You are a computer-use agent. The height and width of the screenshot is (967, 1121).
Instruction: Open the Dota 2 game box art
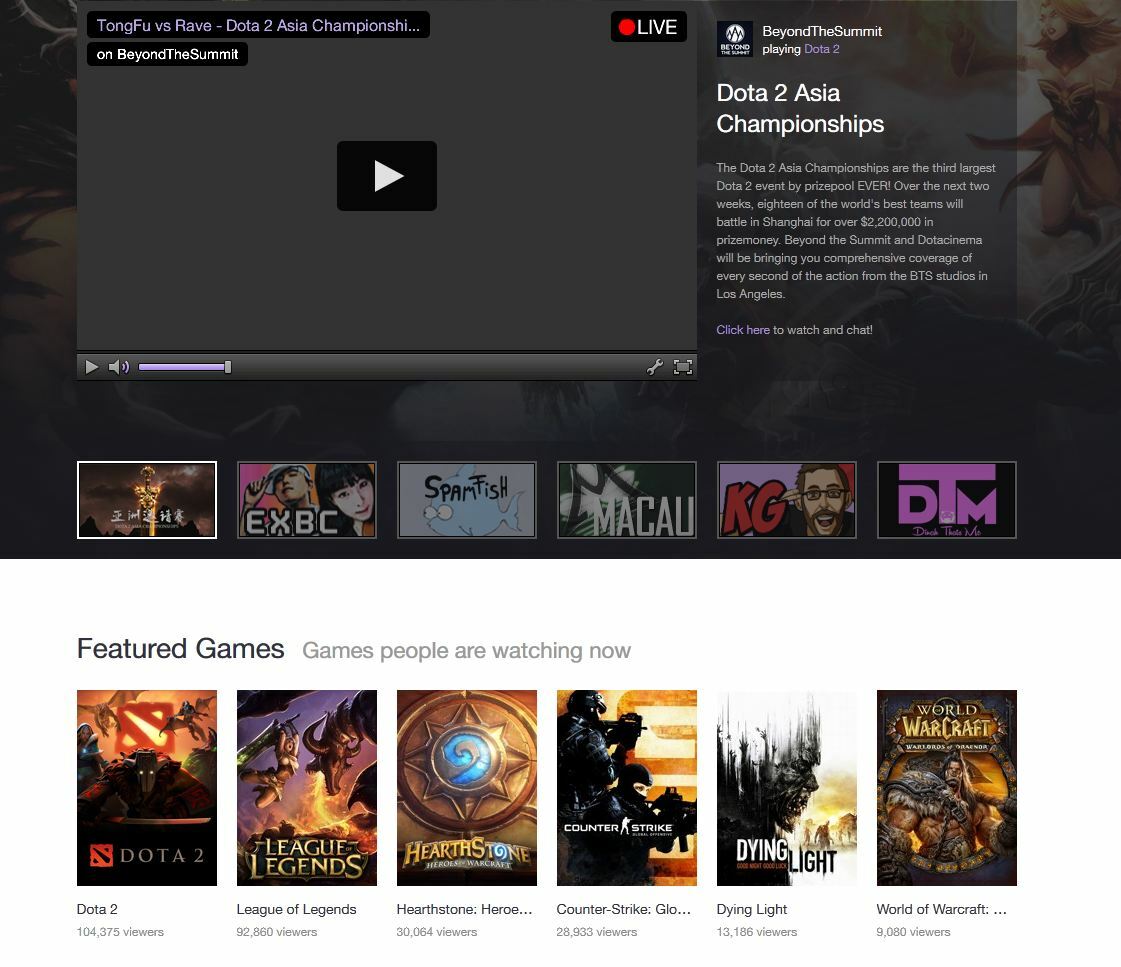147,788
